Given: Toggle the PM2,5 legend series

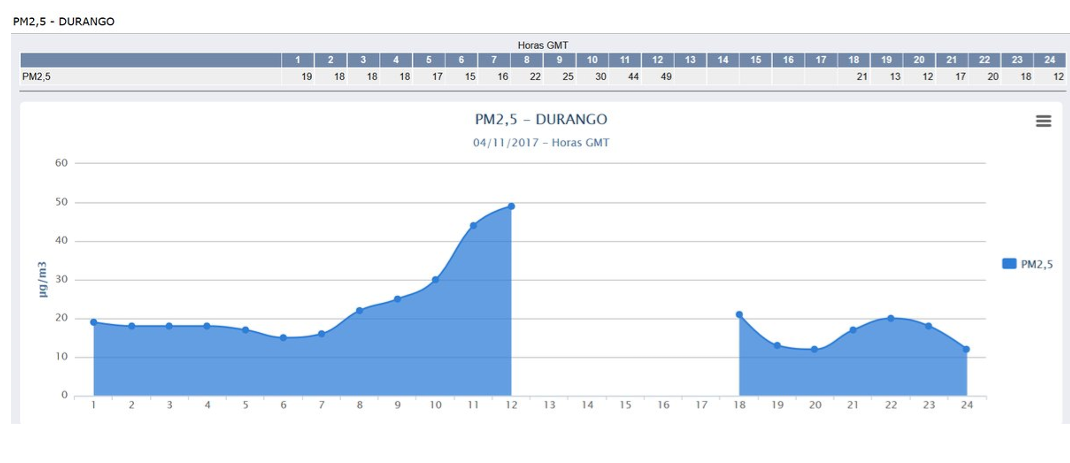Looking at the screenshot, I should (x=1027, y=264).
